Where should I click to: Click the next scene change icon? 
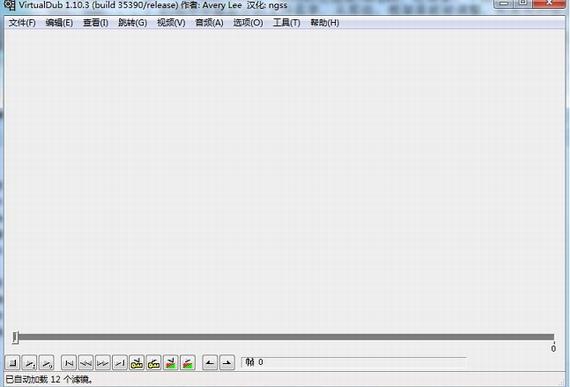coord(188,363)
